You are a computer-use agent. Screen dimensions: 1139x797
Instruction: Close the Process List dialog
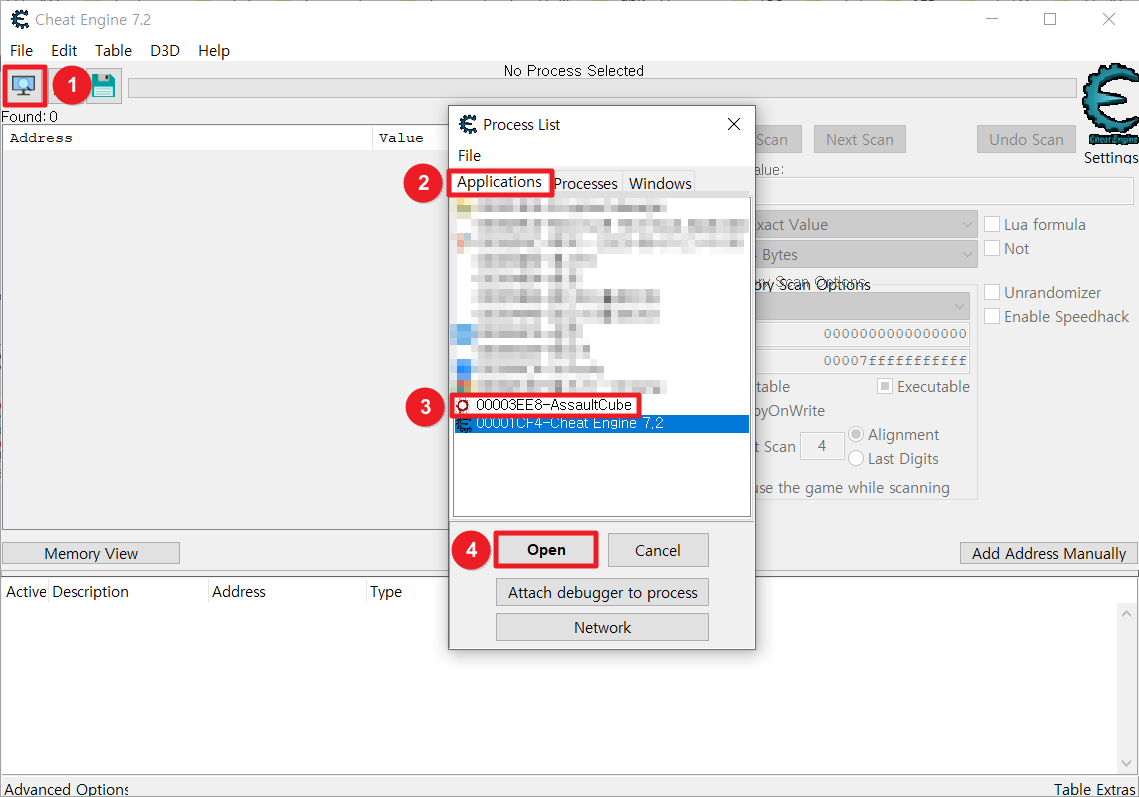pyautogui.click(x=734, y=124)
